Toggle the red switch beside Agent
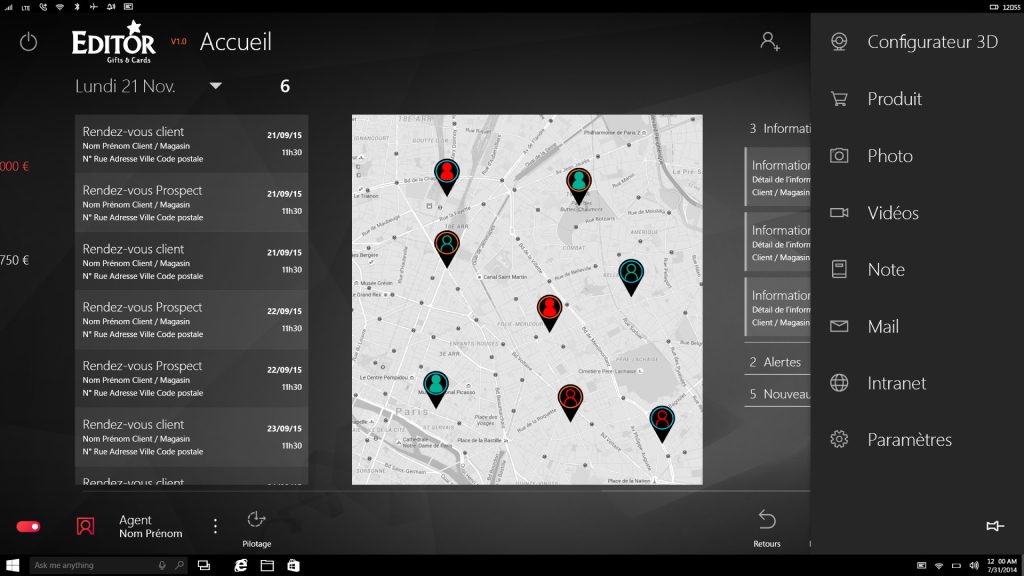Viewport: 1024px width, 576px height. click(28, 526)
